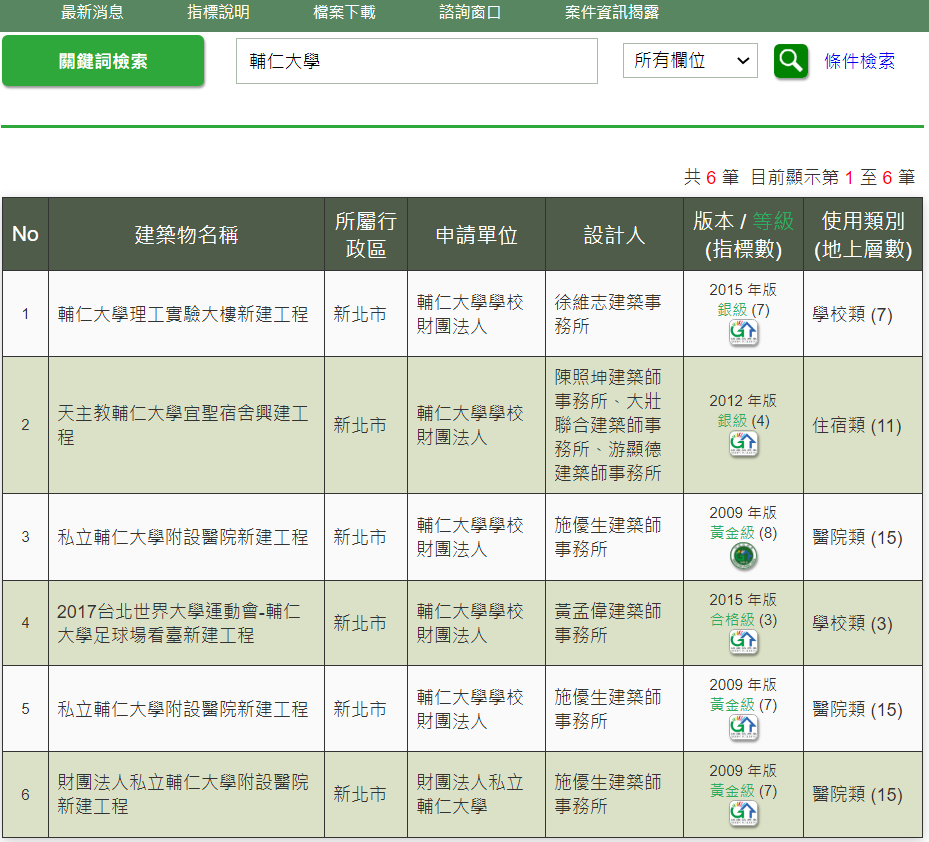Click the No column header
This screenshot has width=929, height=842.
25,235
